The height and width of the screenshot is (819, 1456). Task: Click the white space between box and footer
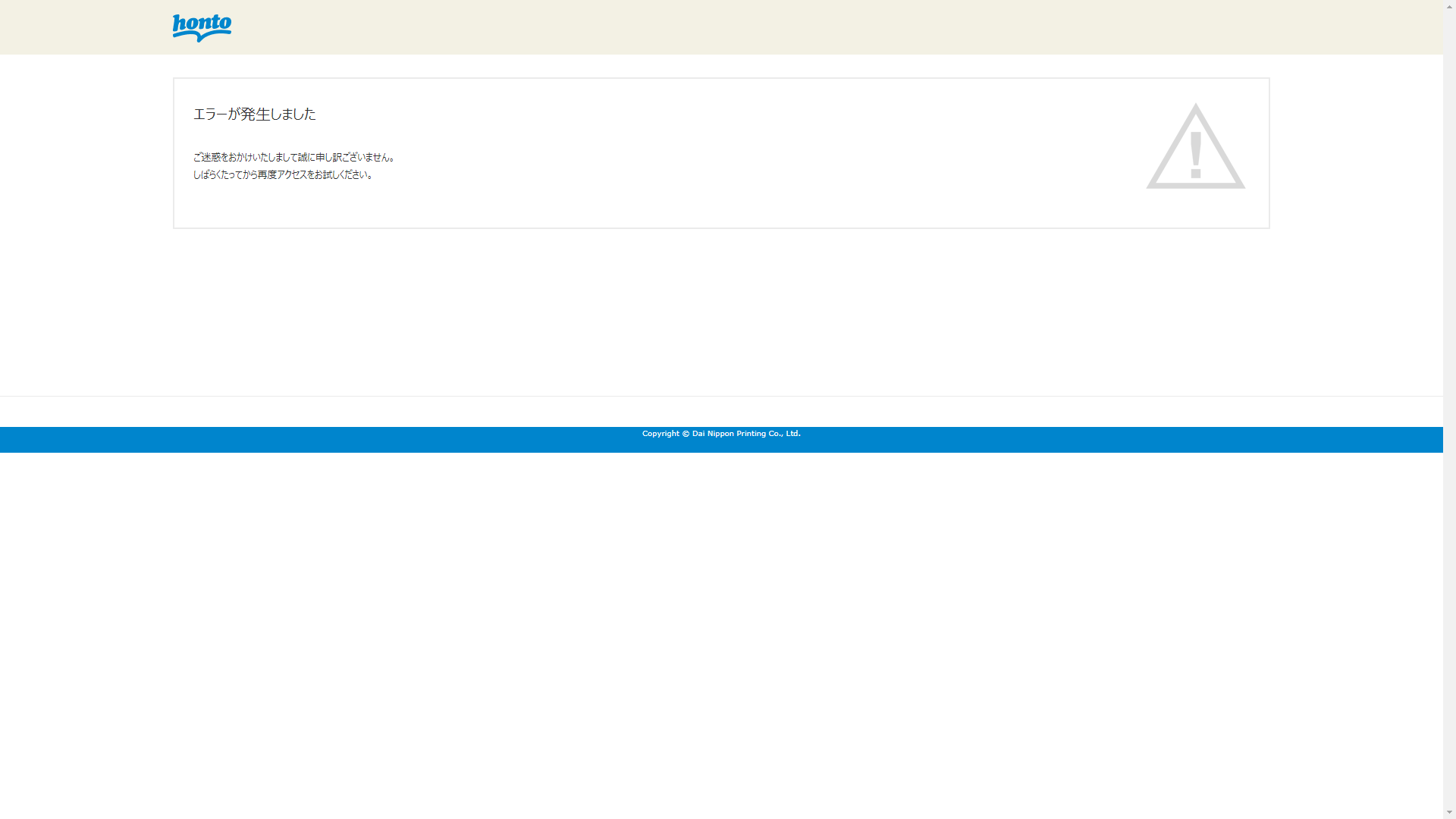pyautogui.click(x=720, y=311)
